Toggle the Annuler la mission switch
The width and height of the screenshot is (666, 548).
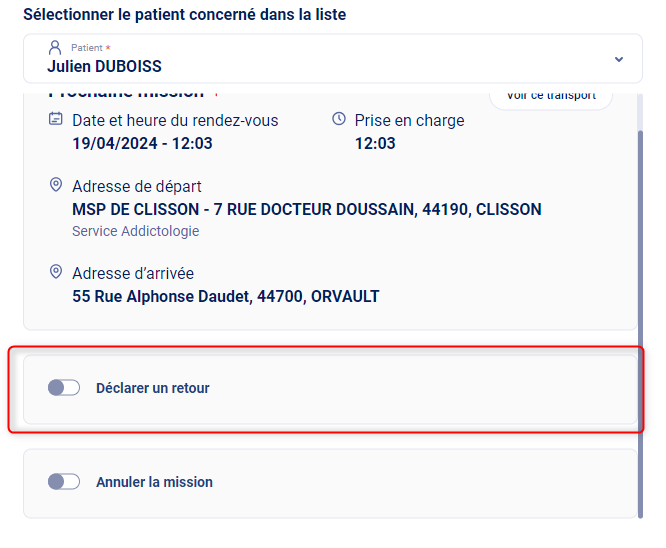(64, 482)
